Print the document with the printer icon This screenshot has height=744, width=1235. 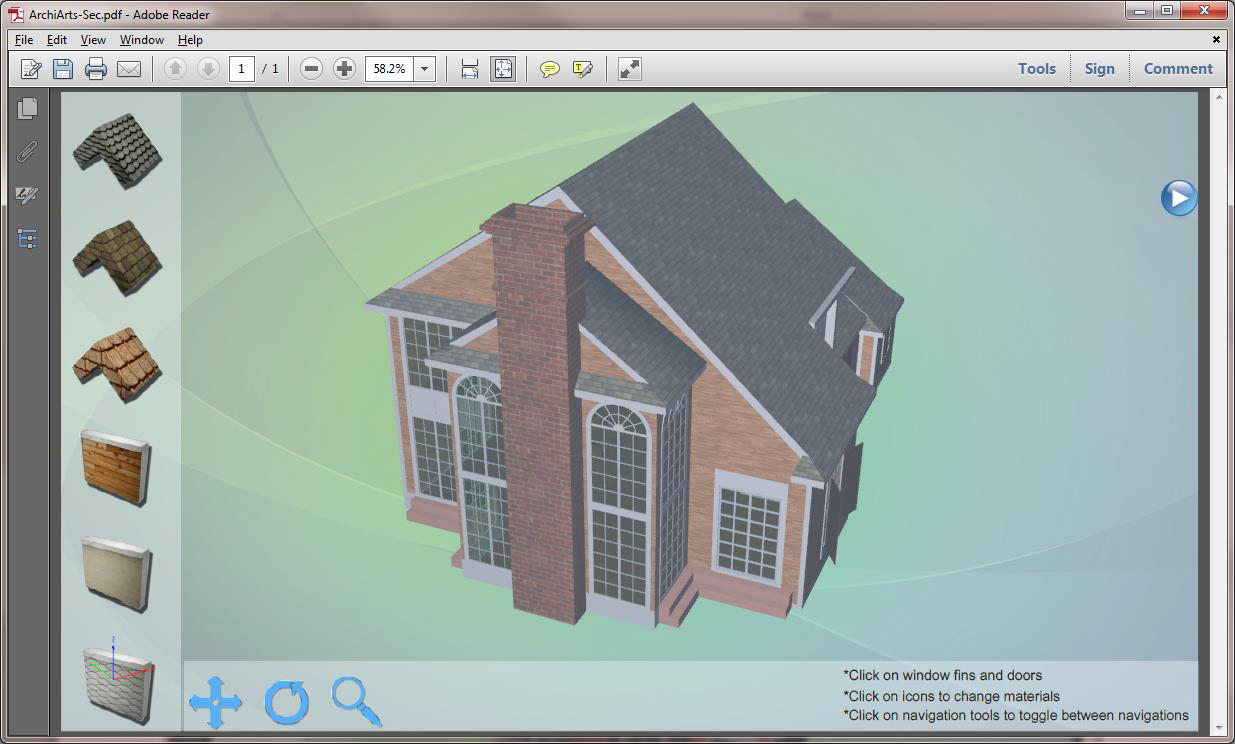pos(96,69)
